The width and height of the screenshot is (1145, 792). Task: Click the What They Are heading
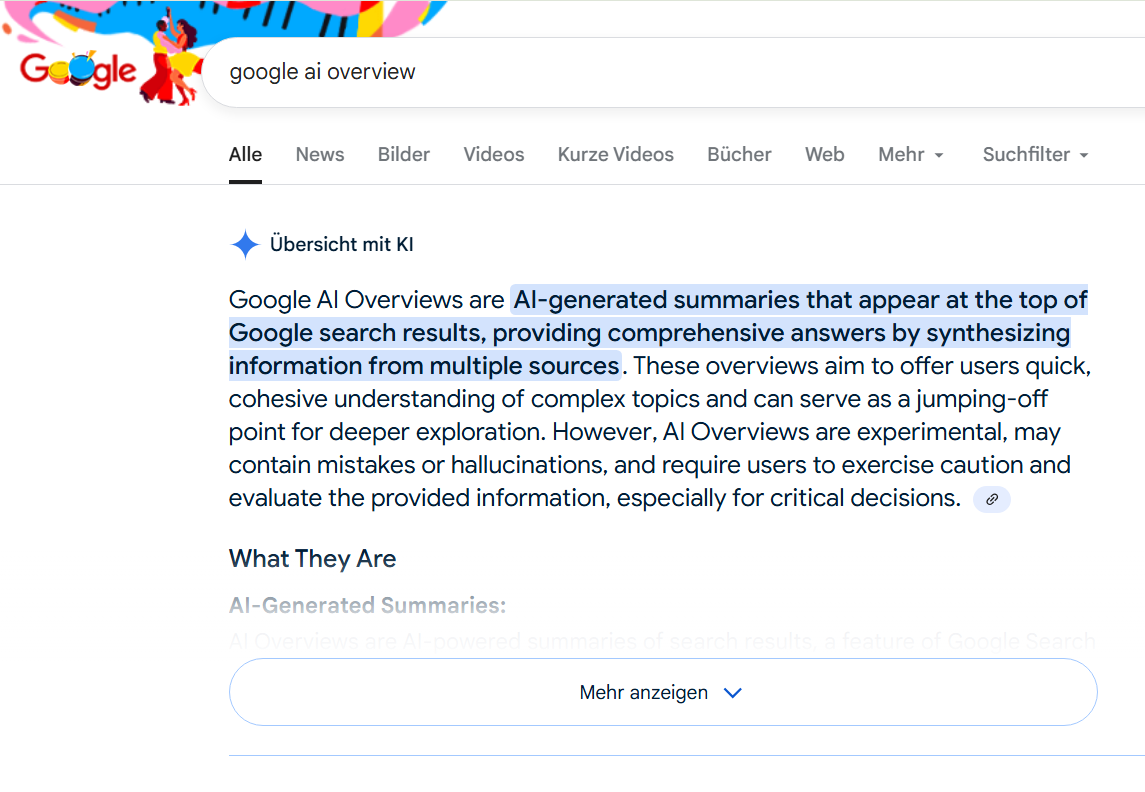click(313, 559)
